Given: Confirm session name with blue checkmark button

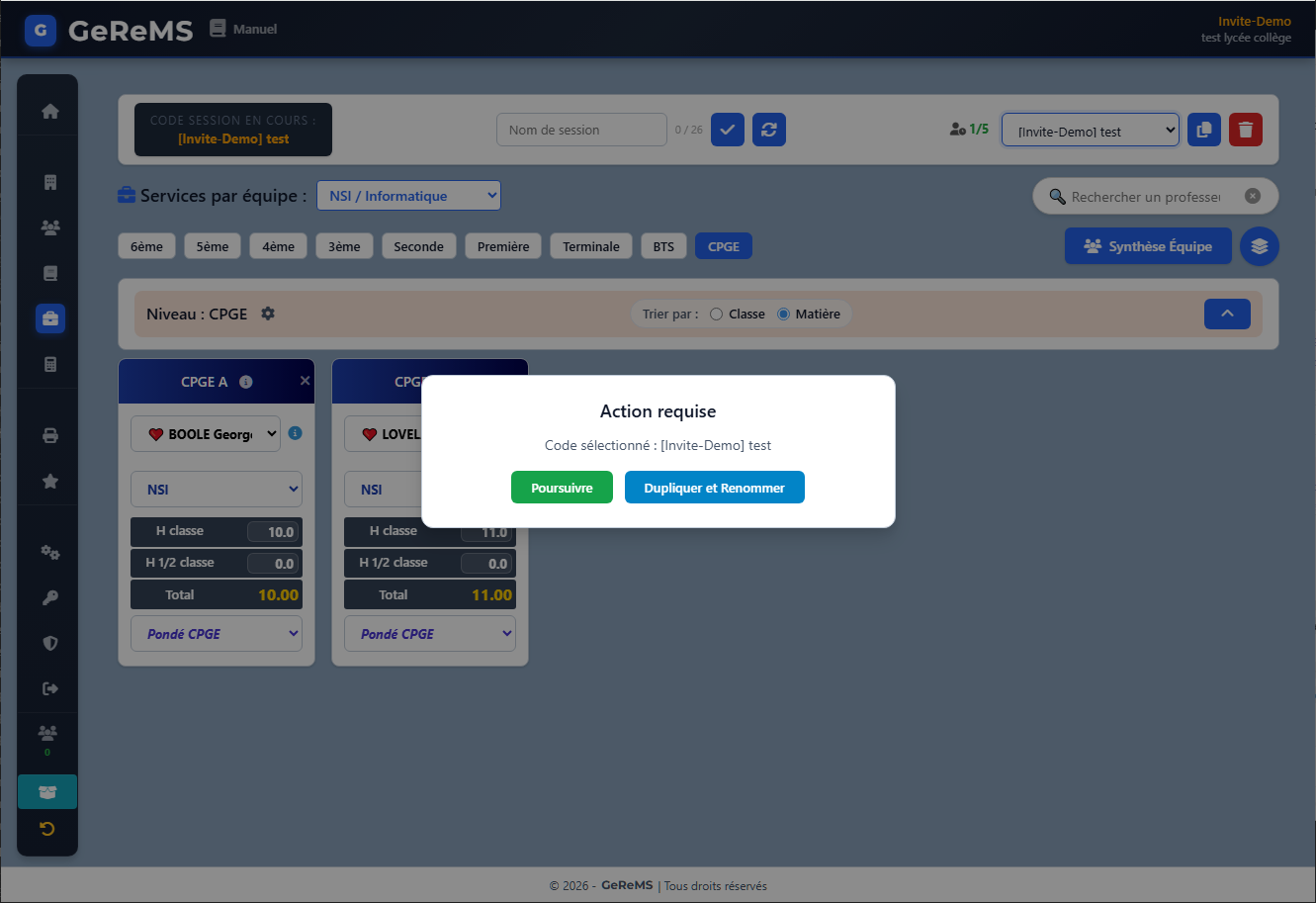Looking at the screenshot, I should (728, 130).
